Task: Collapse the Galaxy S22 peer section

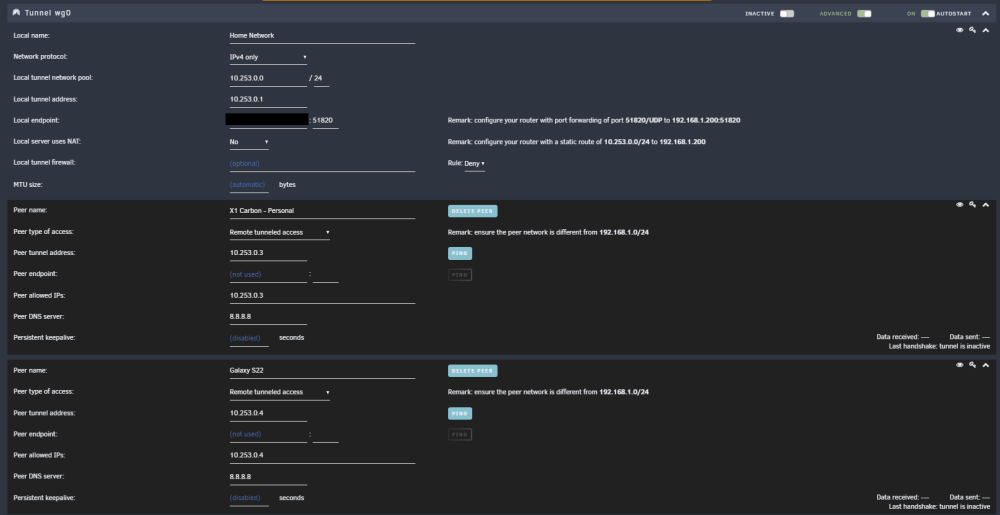Action: pos(985,365)
